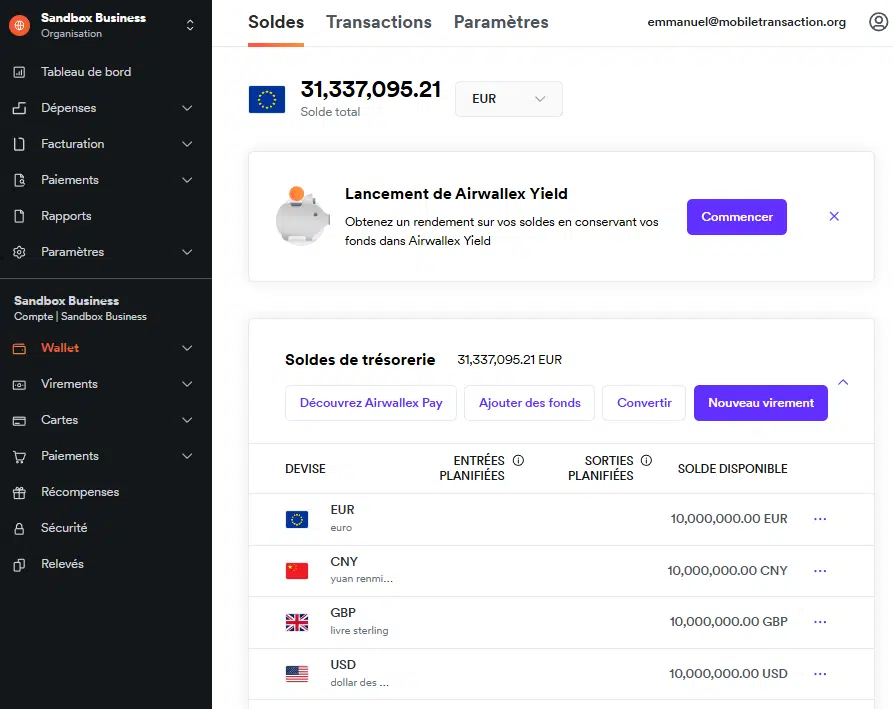Switch to the Transactions tab
The height and width of the screenshot is (709, 893).
[x=378, y=22]
